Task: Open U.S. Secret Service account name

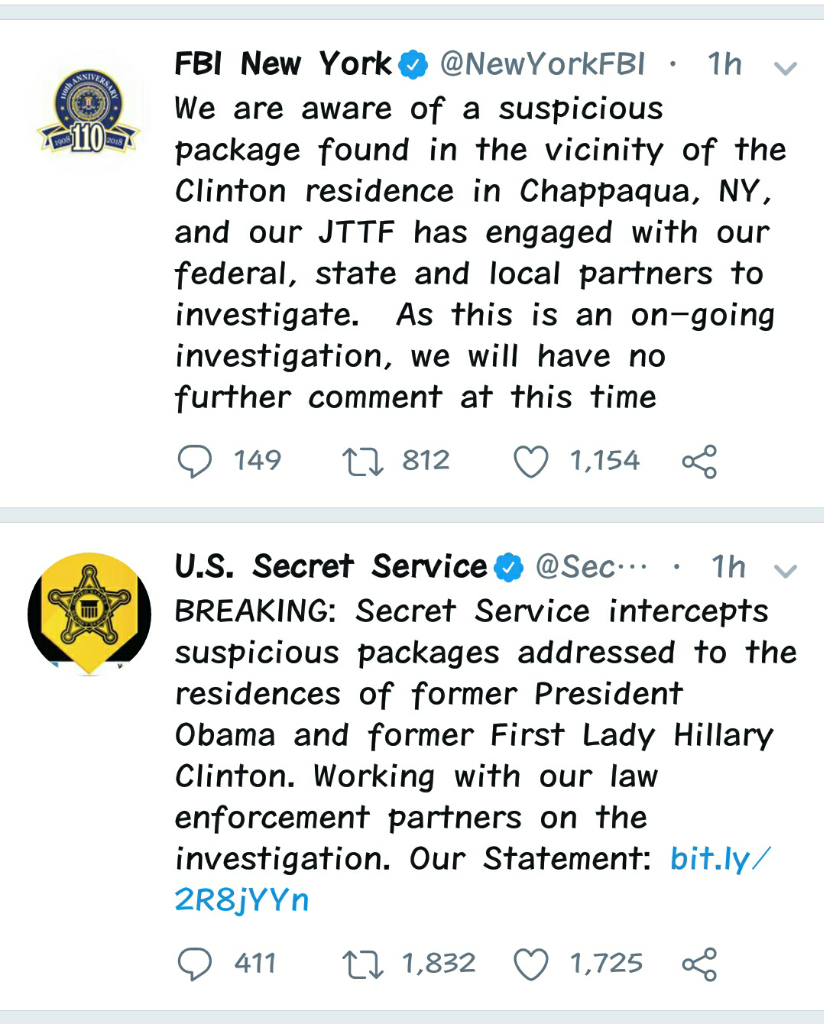Action: point(330,566)
